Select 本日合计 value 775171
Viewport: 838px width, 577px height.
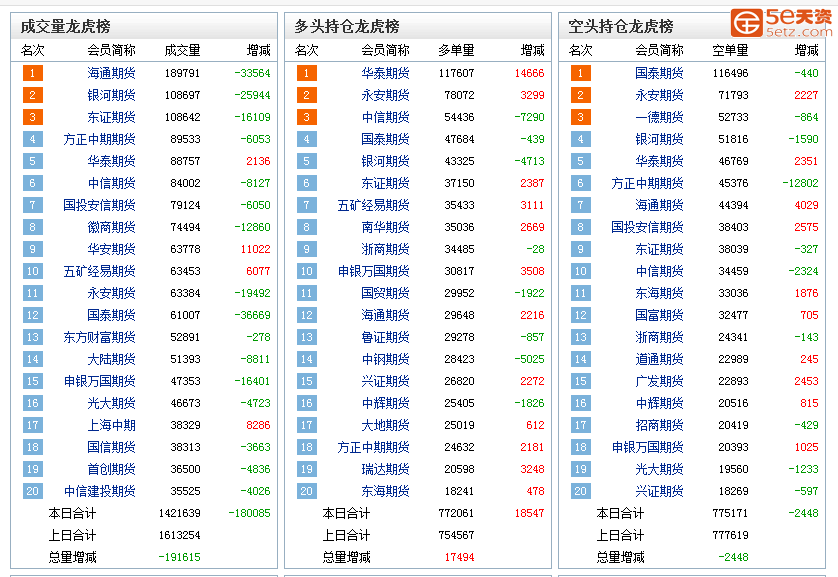pyautogui.click(x=731, y=513)
